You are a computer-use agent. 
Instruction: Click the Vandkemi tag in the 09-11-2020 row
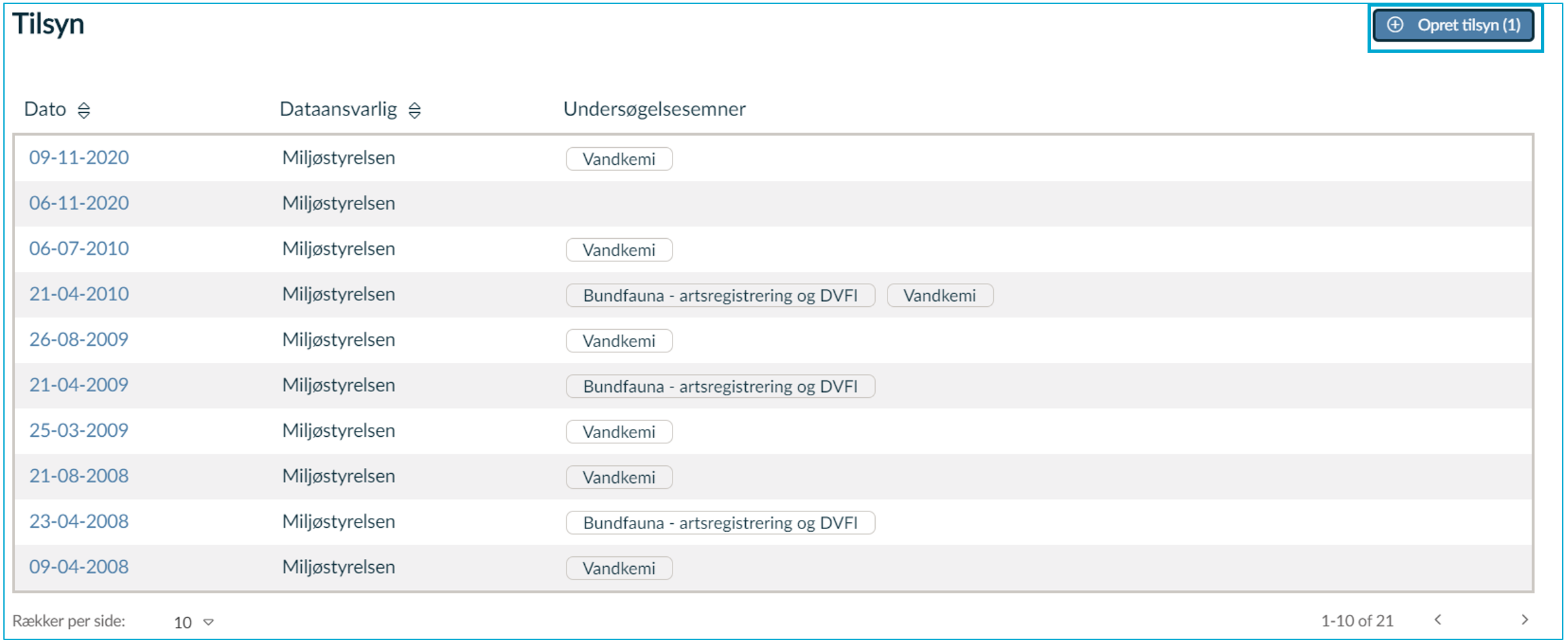click(x=619, y=159)
